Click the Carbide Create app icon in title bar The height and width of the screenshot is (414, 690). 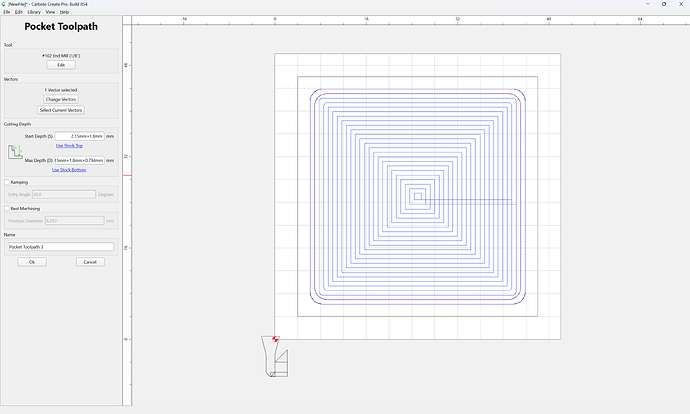coord(4,4)
